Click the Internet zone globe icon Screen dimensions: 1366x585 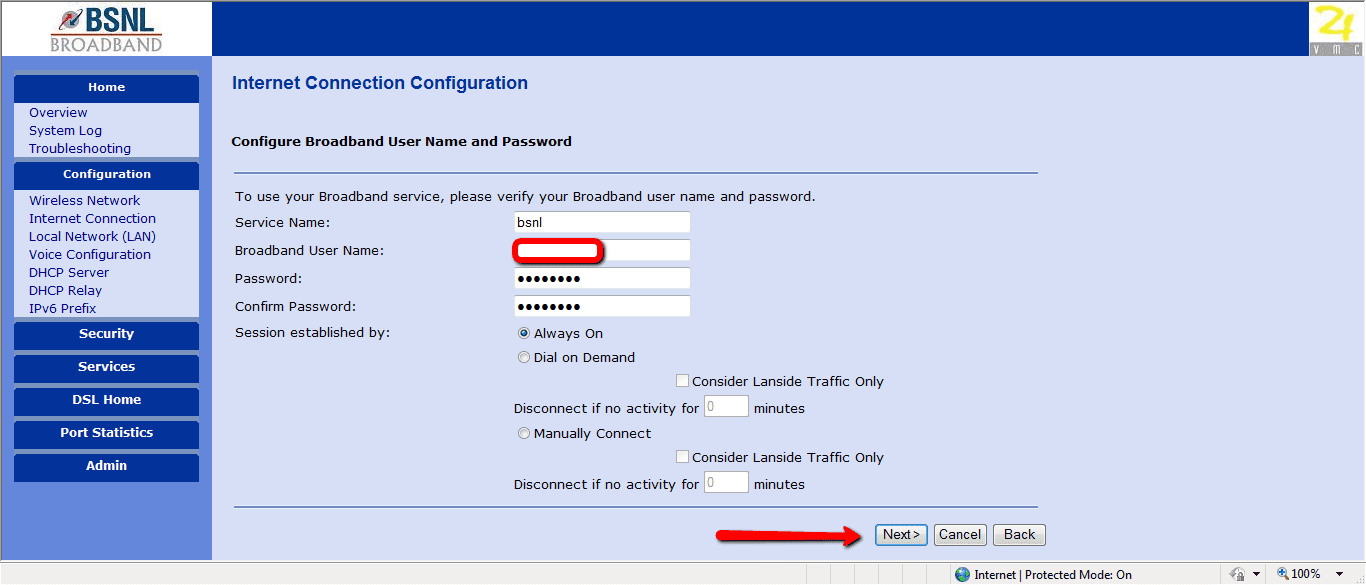click(x=962, y=574)
